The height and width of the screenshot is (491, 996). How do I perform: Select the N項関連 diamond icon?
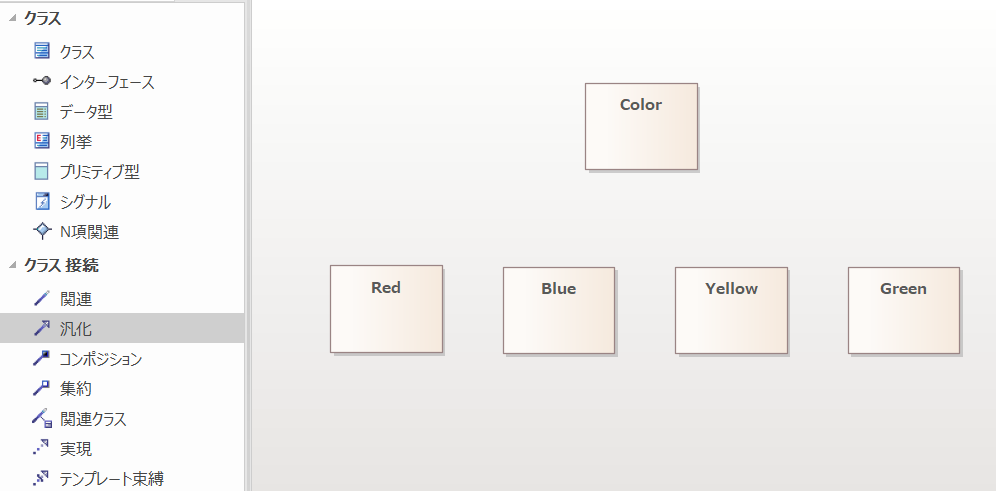click(41, 231)
